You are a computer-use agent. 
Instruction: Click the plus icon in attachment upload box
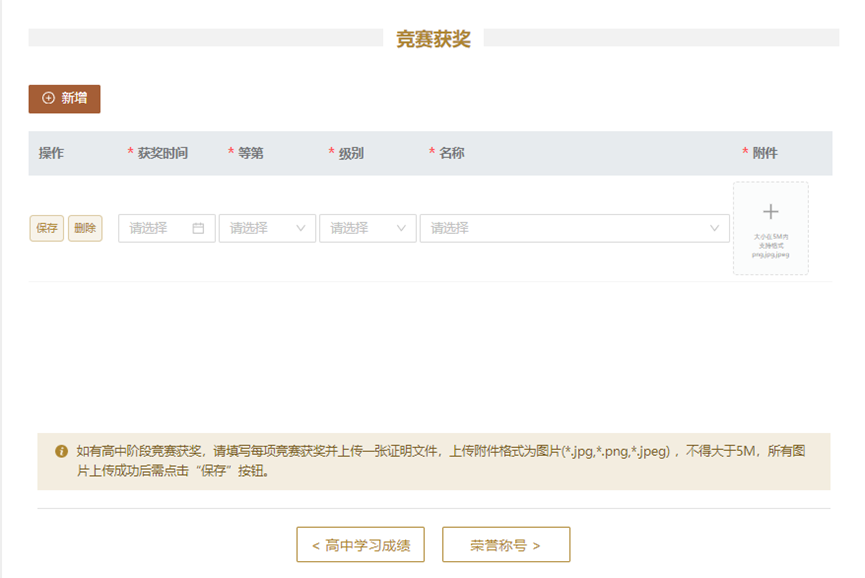pyautogui.click(x=770, y=212)
